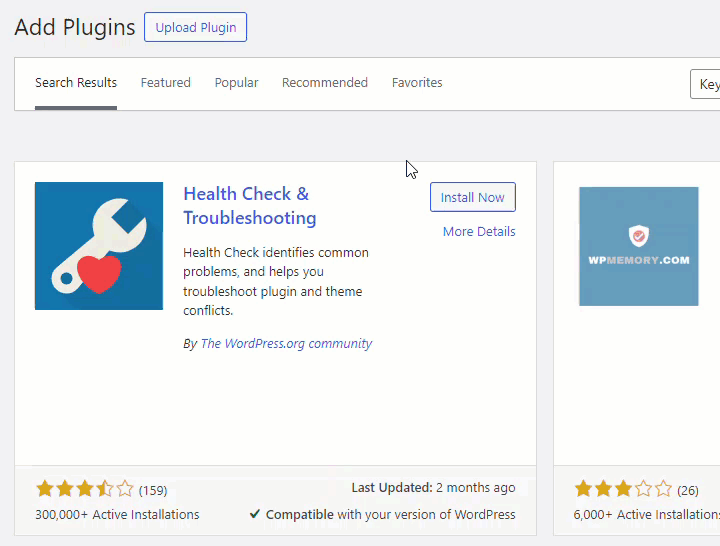The height and width of the screenshot is (546, 720).
Task: Visit The WordPress.org community author link
Action: pyautogui.click(x=286, y=343)
